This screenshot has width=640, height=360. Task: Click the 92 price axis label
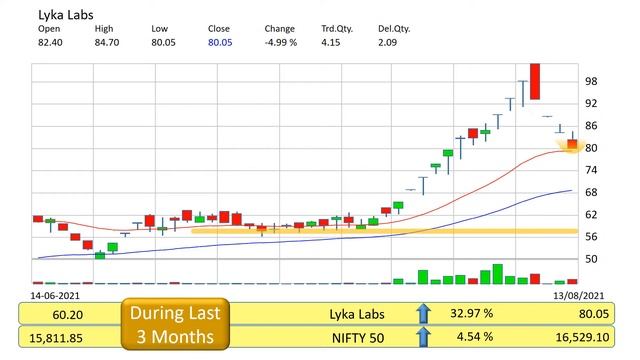(591, 104)
